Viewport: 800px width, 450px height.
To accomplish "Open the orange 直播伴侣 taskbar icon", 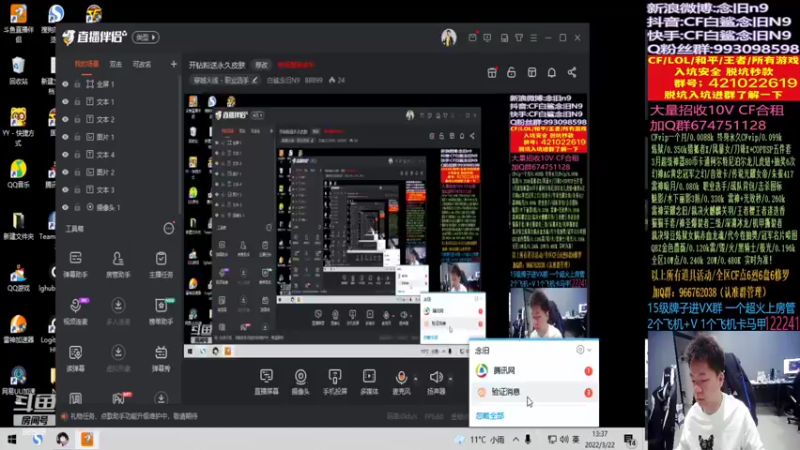I will tap(87, 439).
